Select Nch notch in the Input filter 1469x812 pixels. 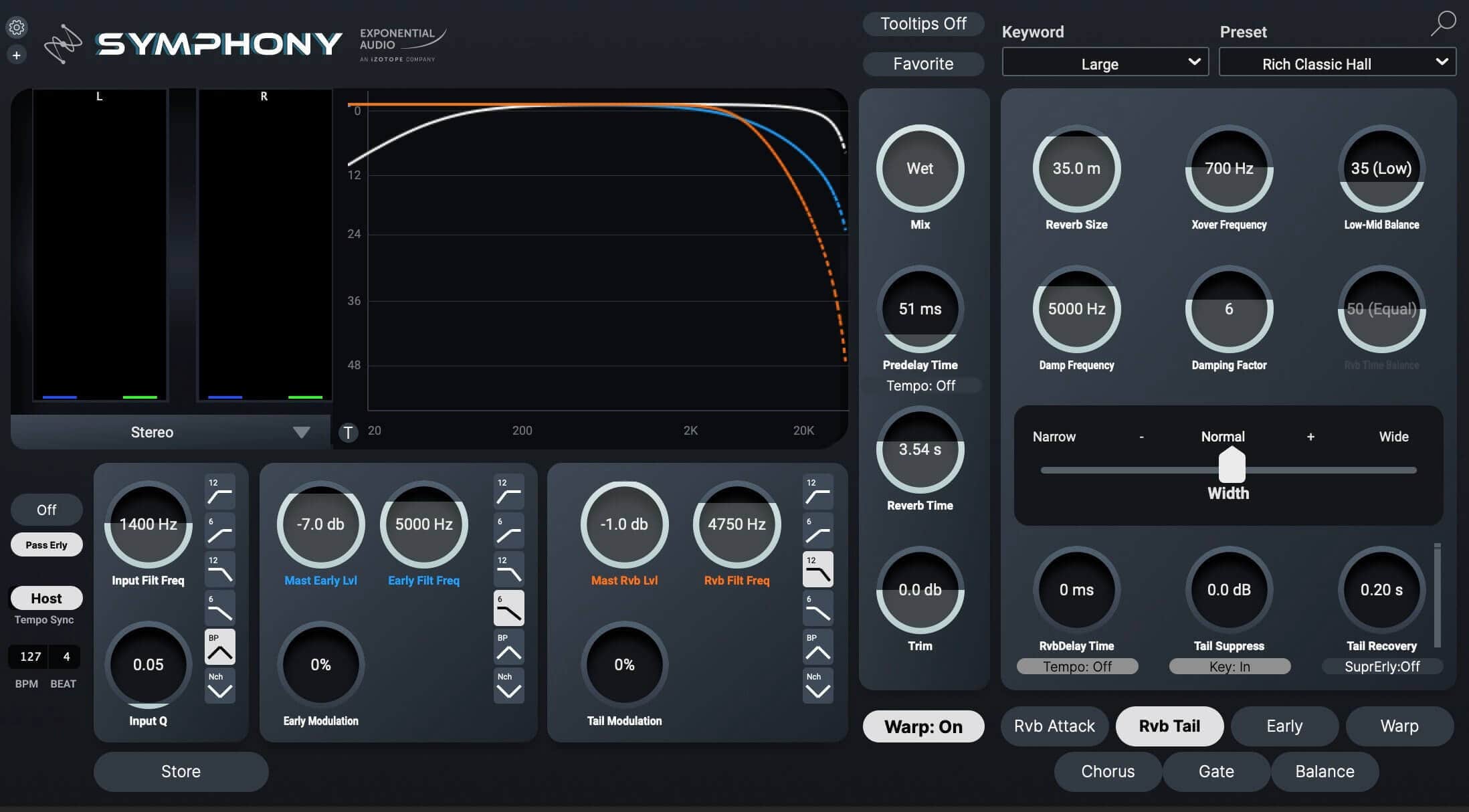[219, 686]
